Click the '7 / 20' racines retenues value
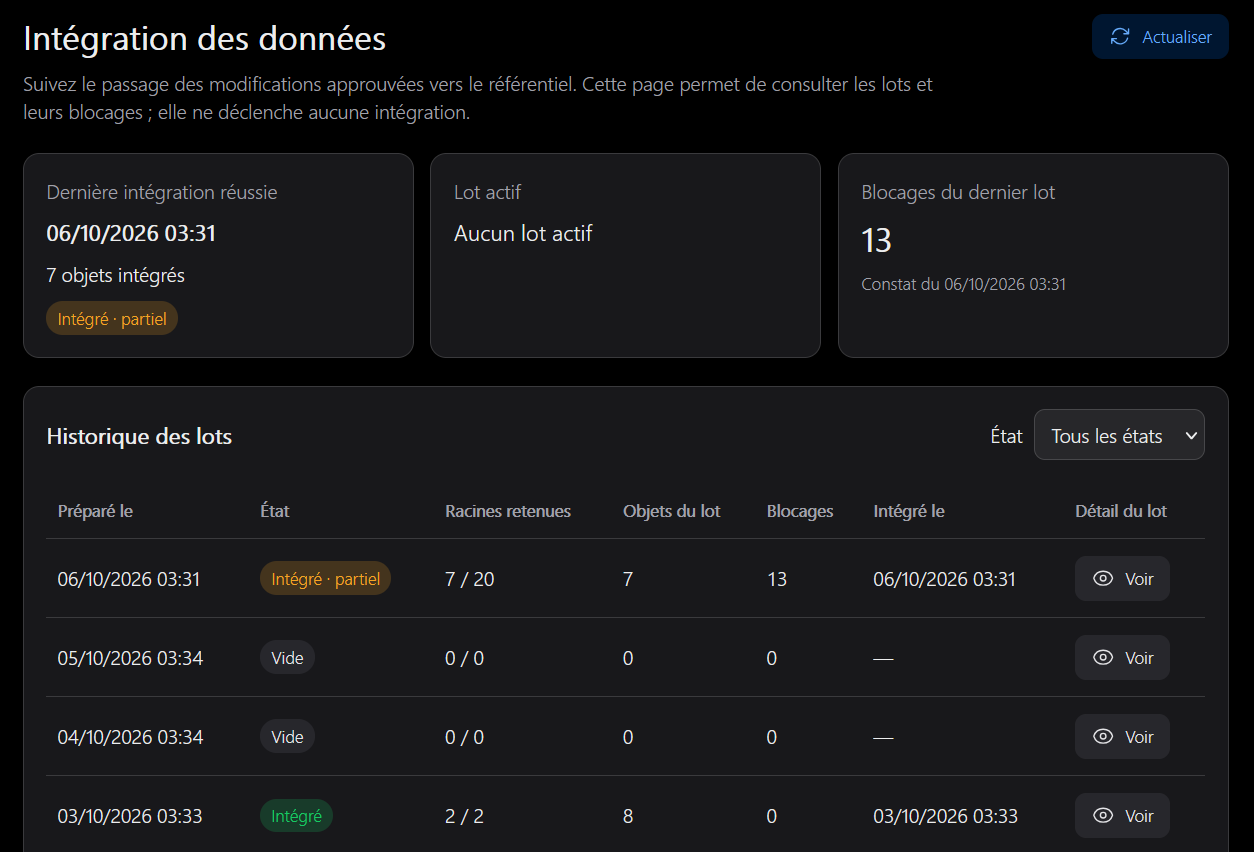Viewport: 1254px width, 852px height. [470, 579]
